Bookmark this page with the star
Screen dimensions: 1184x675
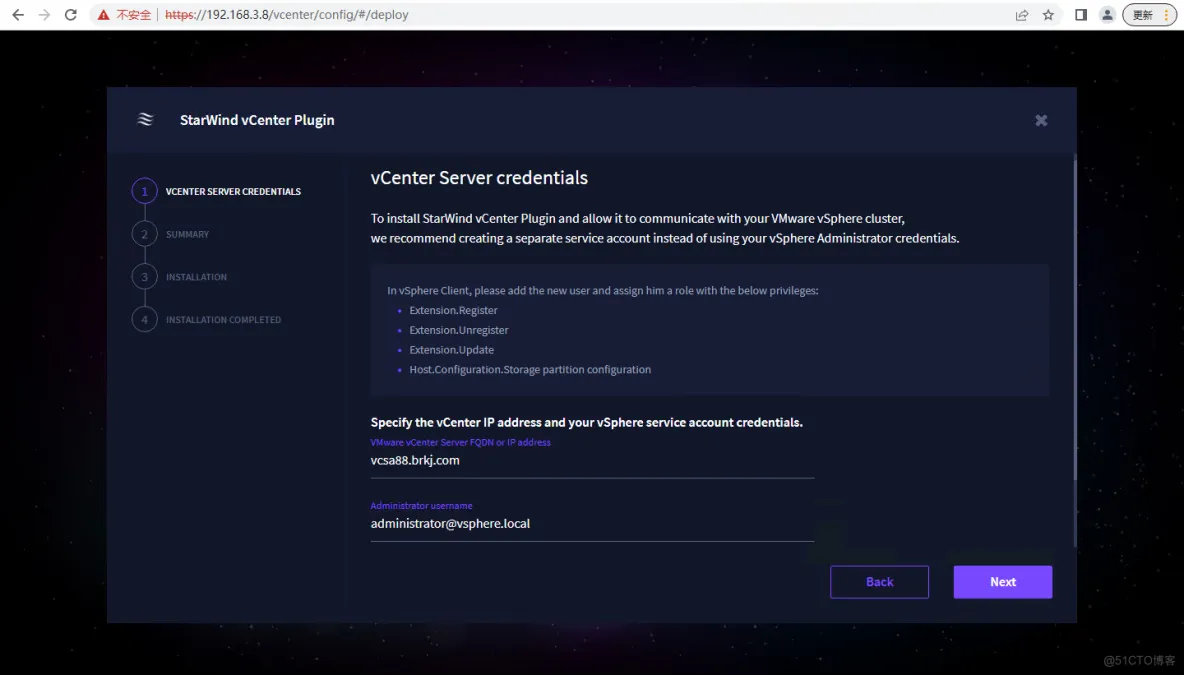[1048, 14]
